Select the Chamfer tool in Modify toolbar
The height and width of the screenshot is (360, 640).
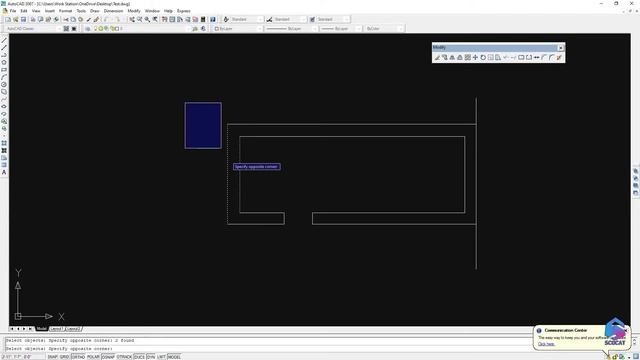[544, 58]
